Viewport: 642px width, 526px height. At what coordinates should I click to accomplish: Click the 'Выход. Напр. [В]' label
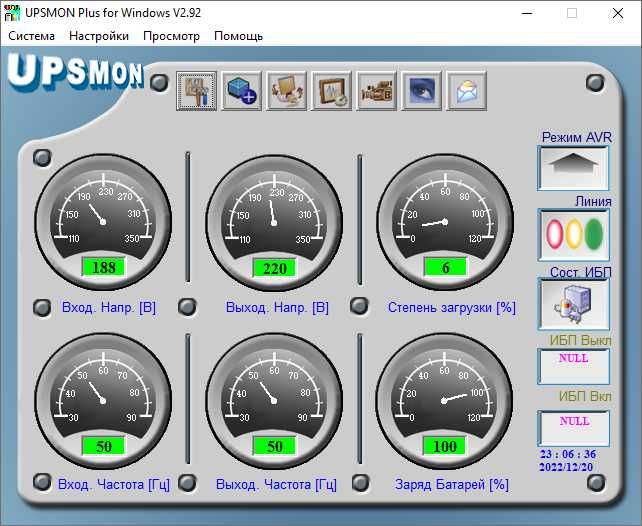pyautogui.click(x=278, y=307)
